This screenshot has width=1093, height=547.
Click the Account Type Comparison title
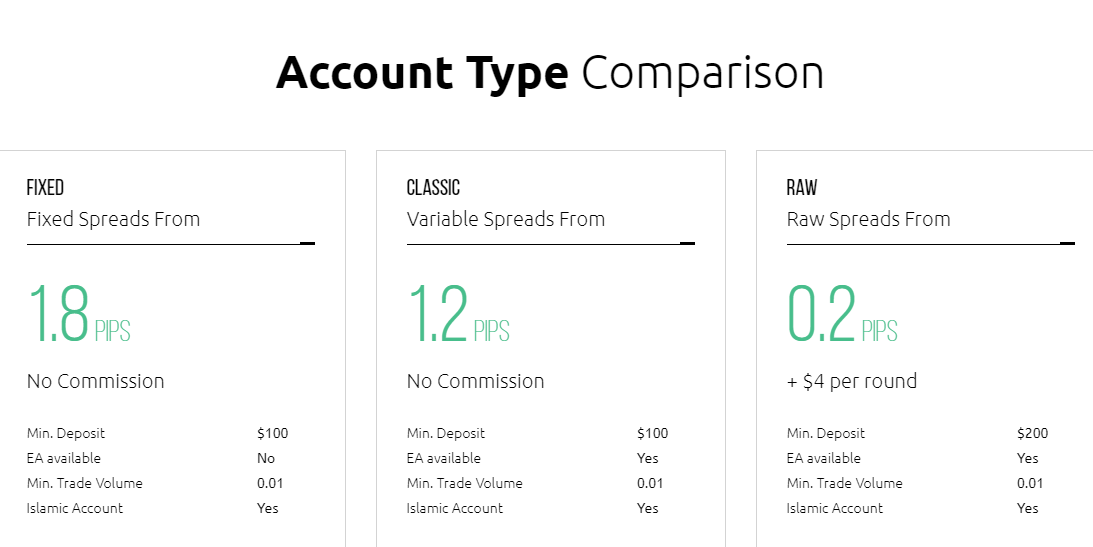(550, 72)
